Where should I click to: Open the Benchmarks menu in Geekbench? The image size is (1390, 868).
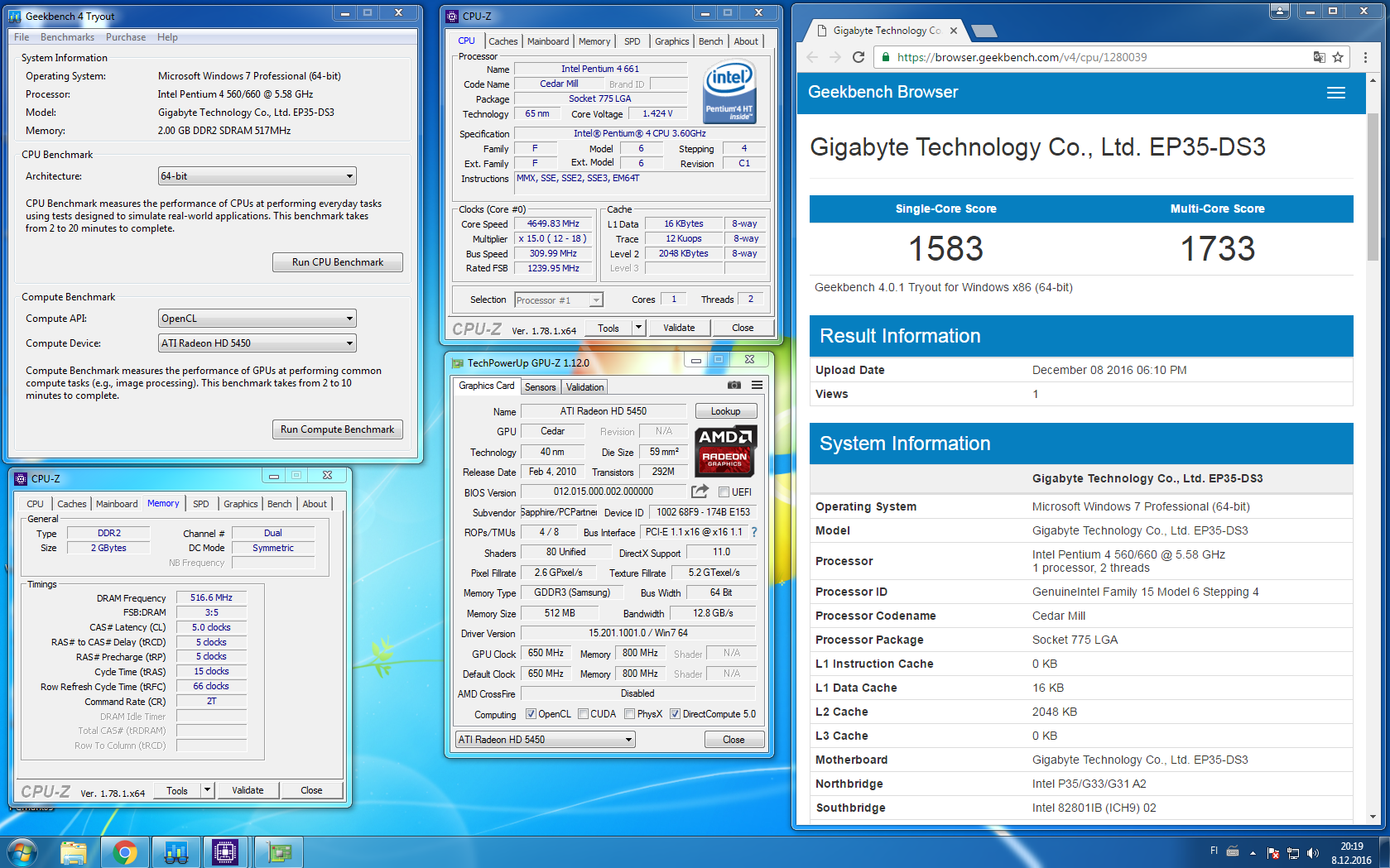click(x=67, y=37)
